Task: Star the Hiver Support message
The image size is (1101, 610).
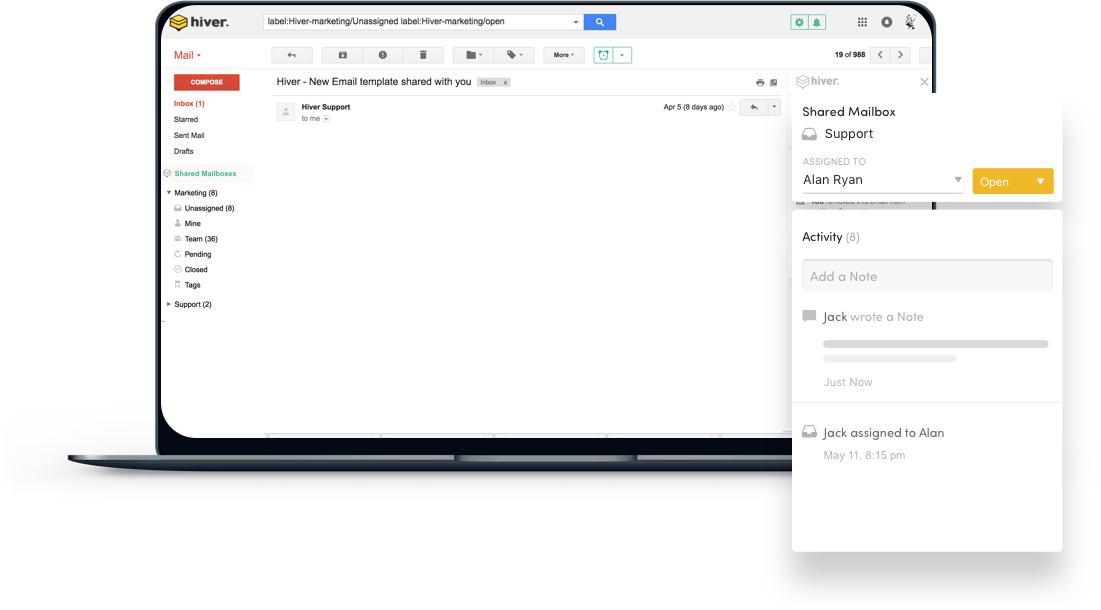Action: point(732,107)
